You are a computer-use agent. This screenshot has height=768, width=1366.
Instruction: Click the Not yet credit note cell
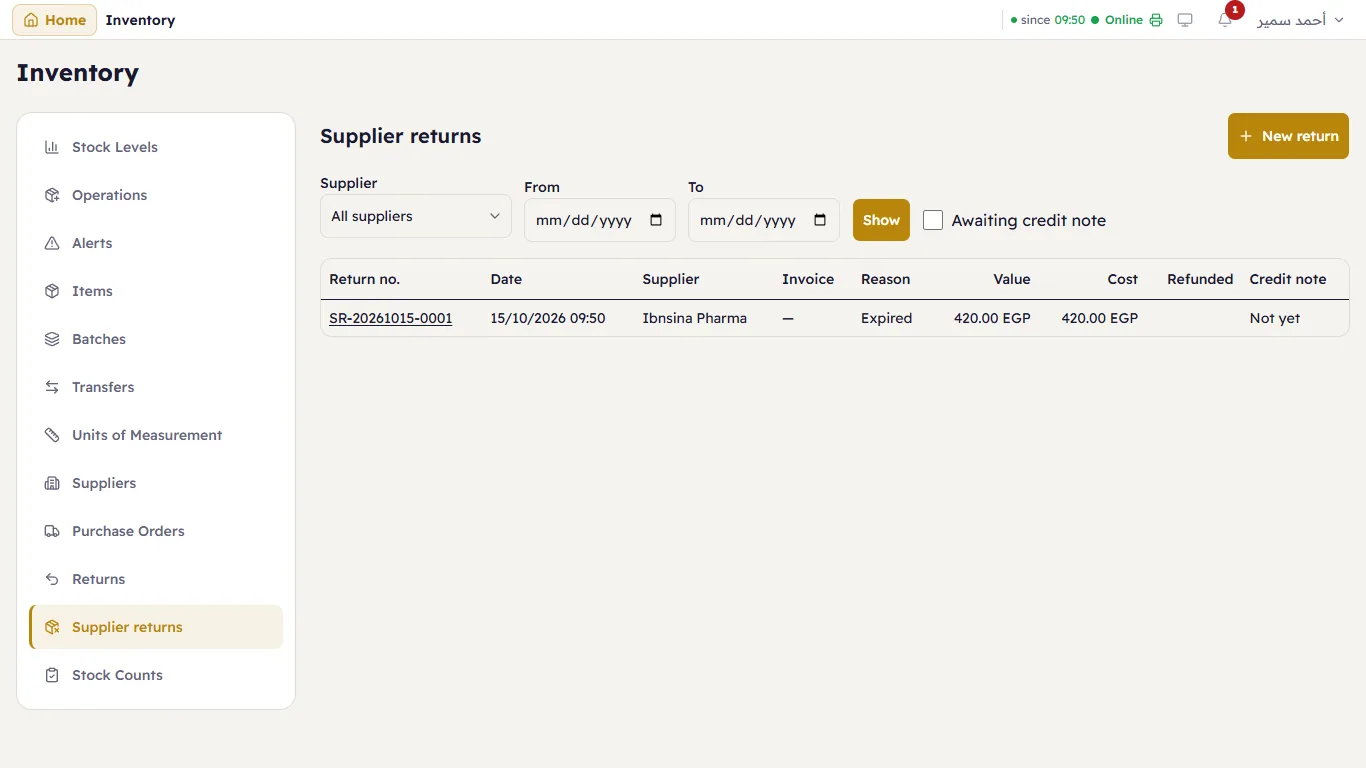point(1275,318)
